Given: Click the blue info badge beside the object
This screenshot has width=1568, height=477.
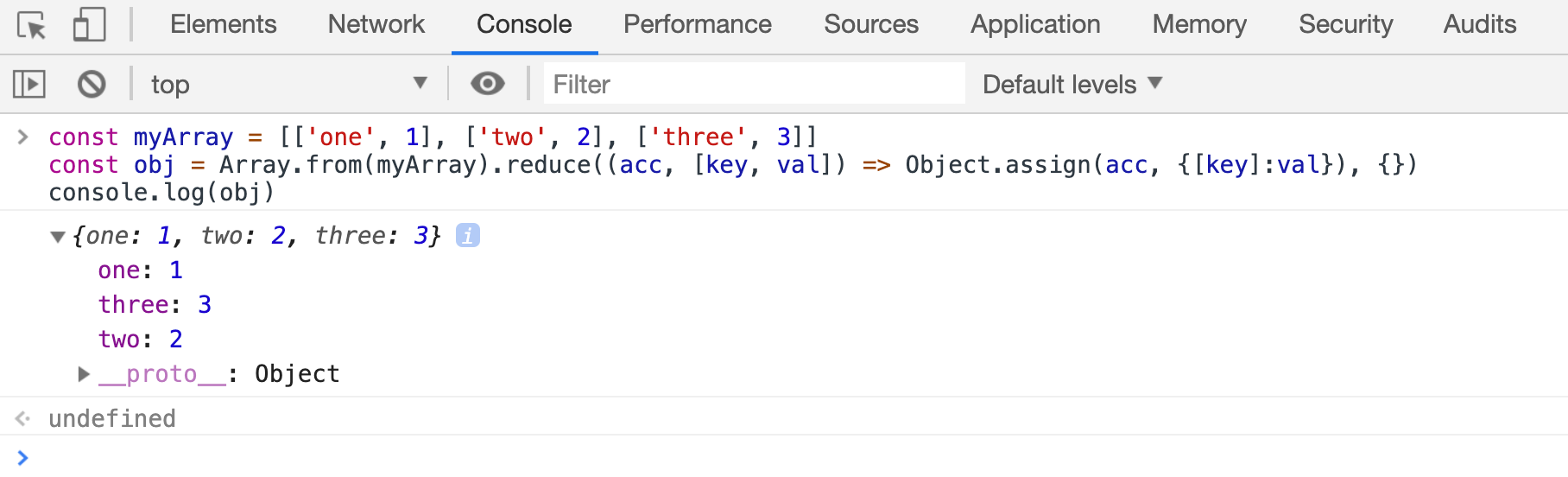Looking at the screenshot, I should tap(468, 235).
